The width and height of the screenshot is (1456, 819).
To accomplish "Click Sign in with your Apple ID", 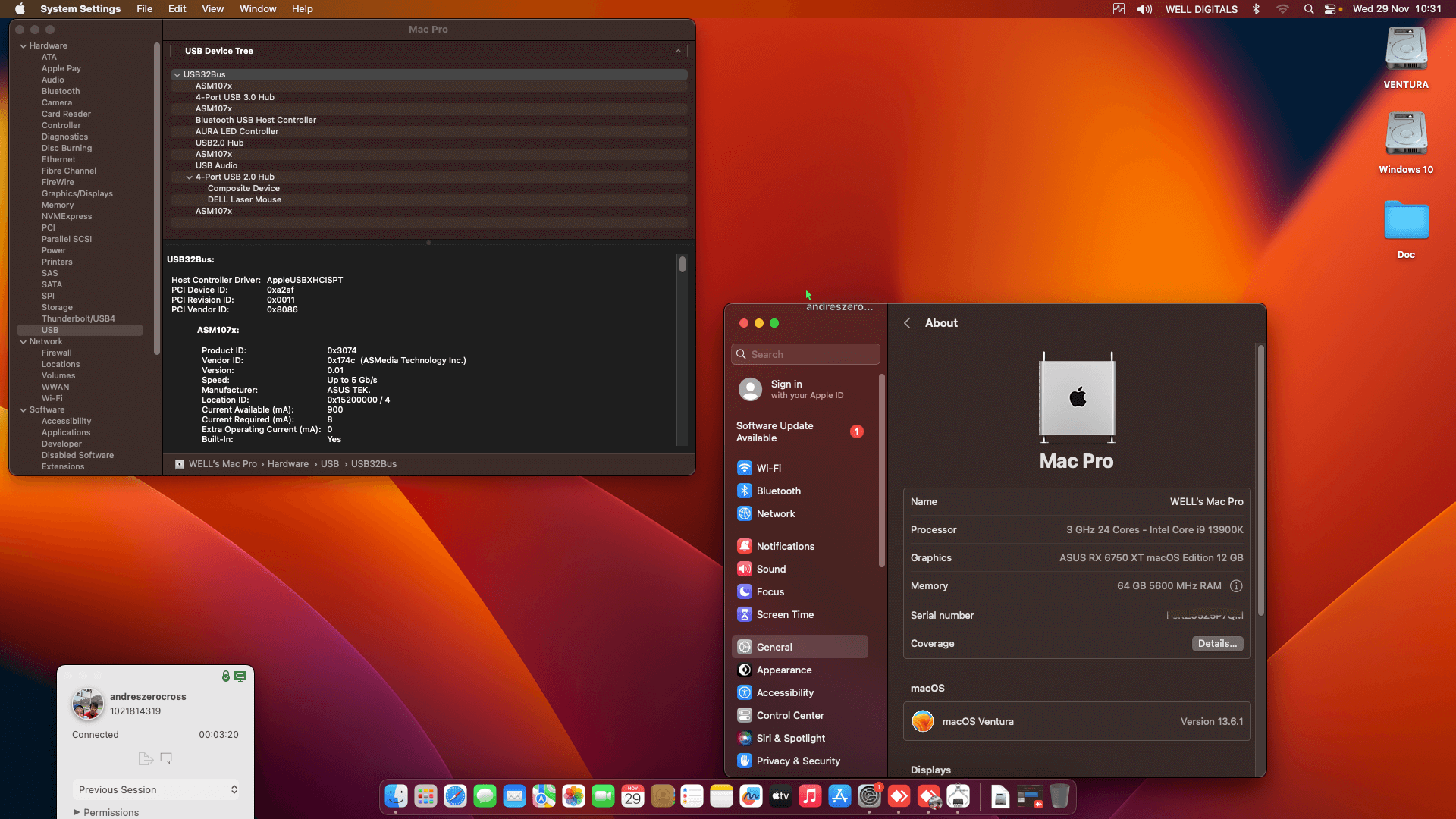I will point(806,390).
